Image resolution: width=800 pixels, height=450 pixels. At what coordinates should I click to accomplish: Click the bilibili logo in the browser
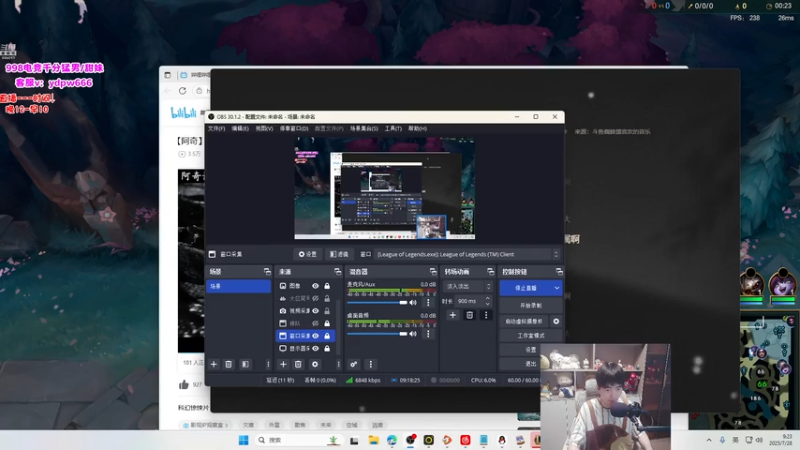coord(183,113)
